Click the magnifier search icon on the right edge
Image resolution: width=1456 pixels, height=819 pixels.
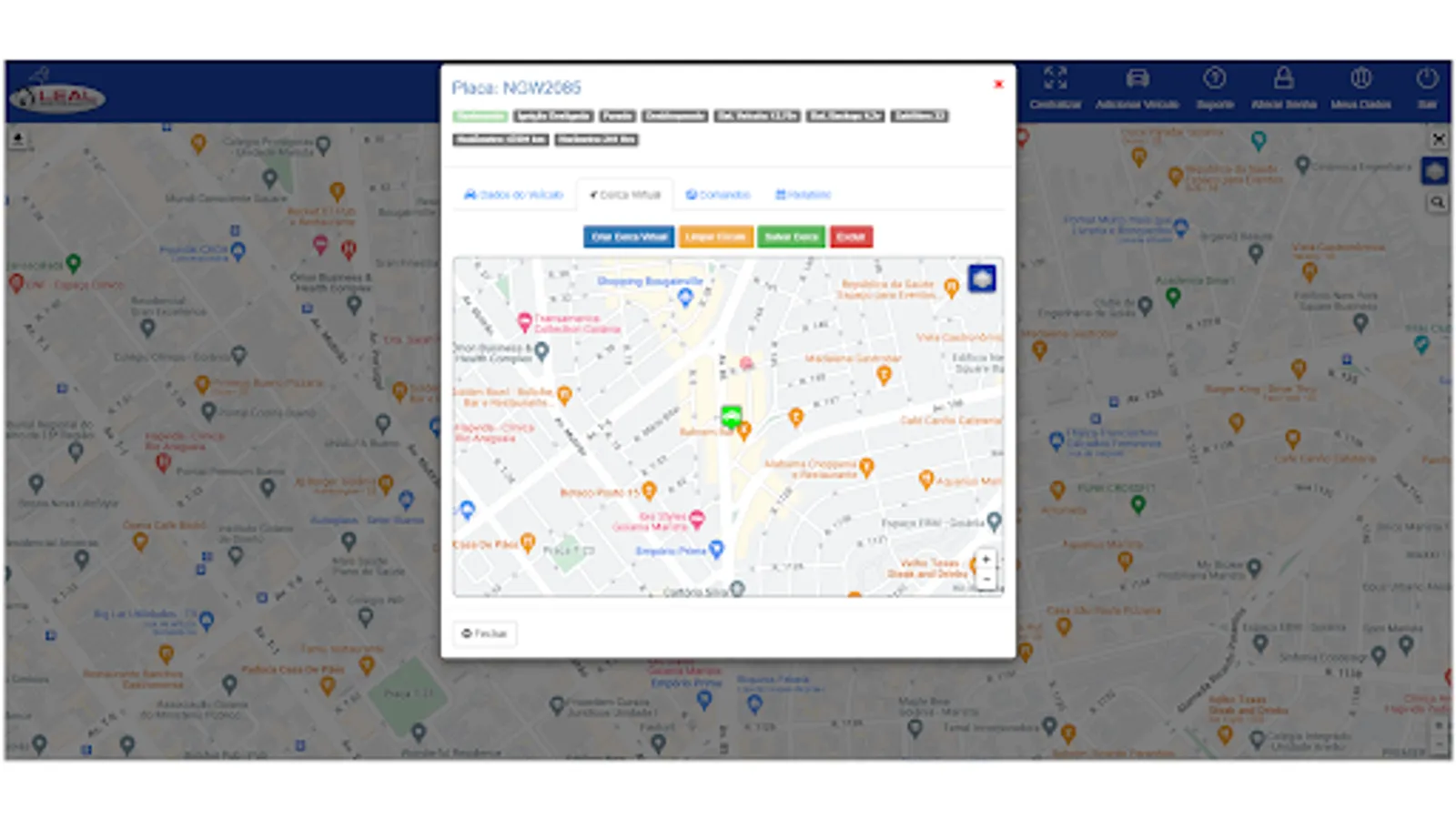(x=1439, y=202)
